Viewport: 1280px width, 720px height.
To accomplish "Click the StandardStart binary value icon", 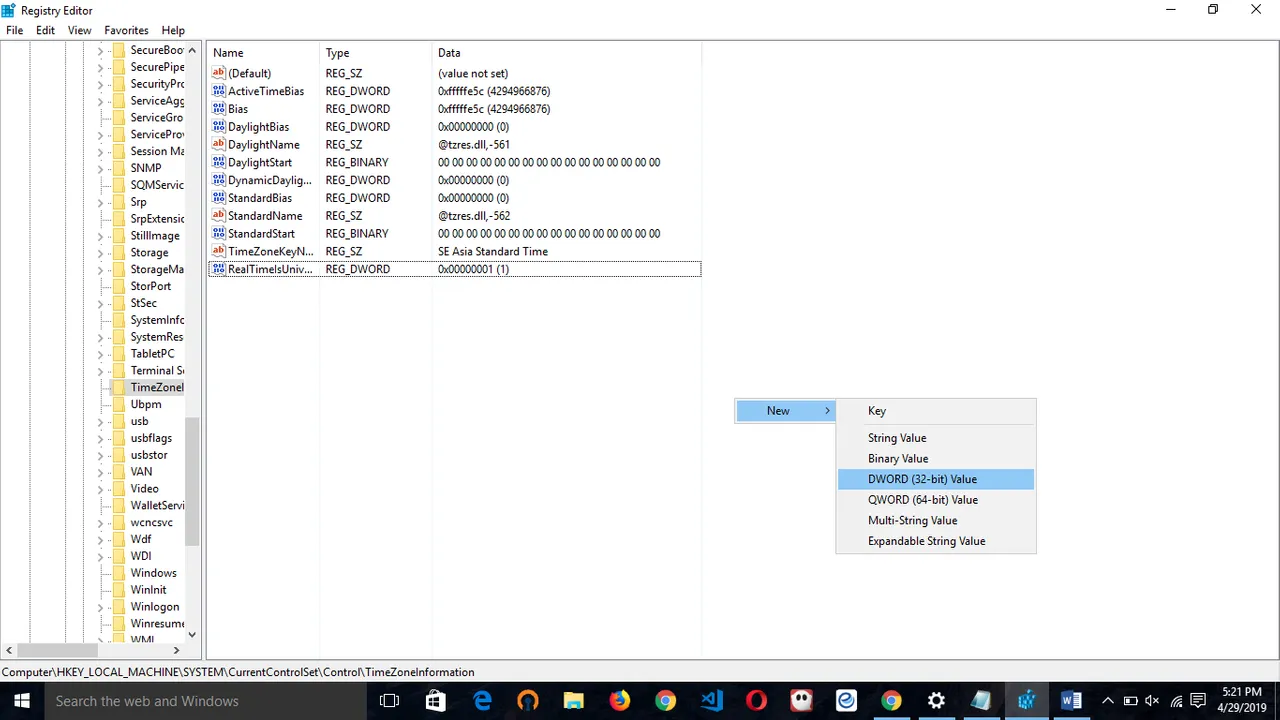I will [x=219, y=233].
